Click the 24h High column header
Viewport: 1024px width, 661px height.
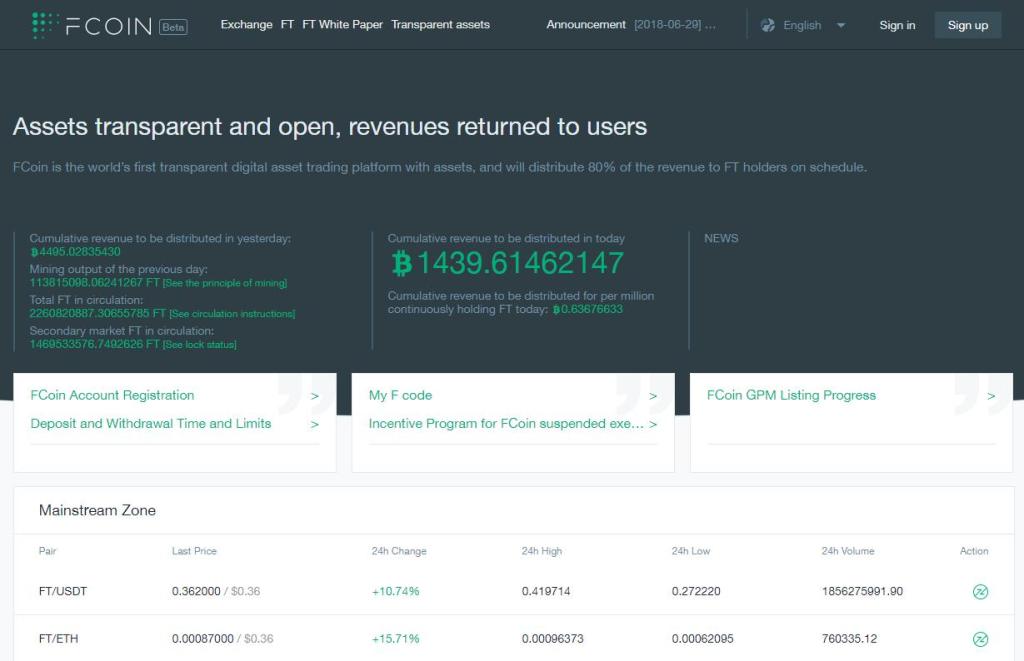coord(541,551)
